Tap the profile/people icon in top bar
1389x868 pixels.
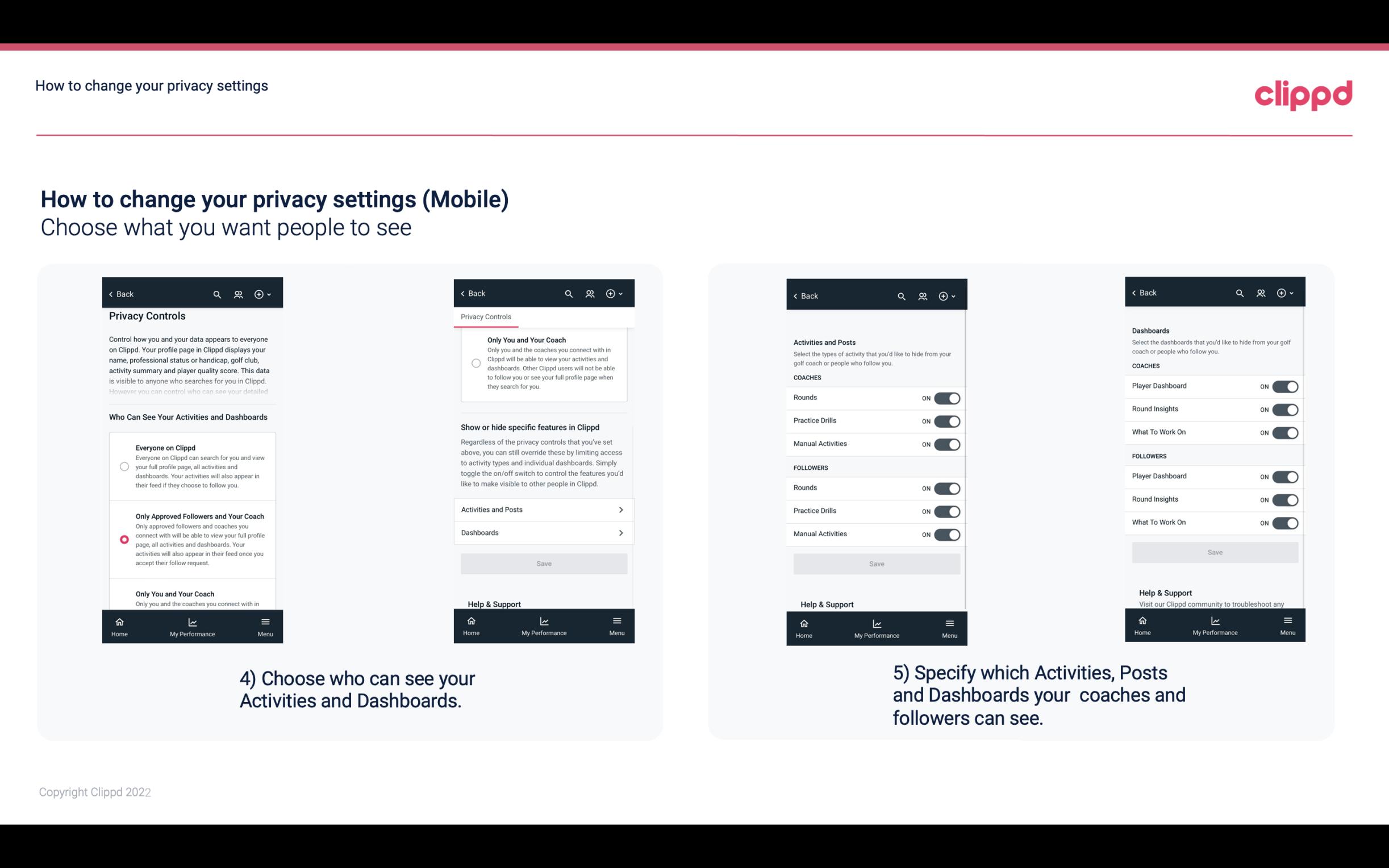point(239,294)
